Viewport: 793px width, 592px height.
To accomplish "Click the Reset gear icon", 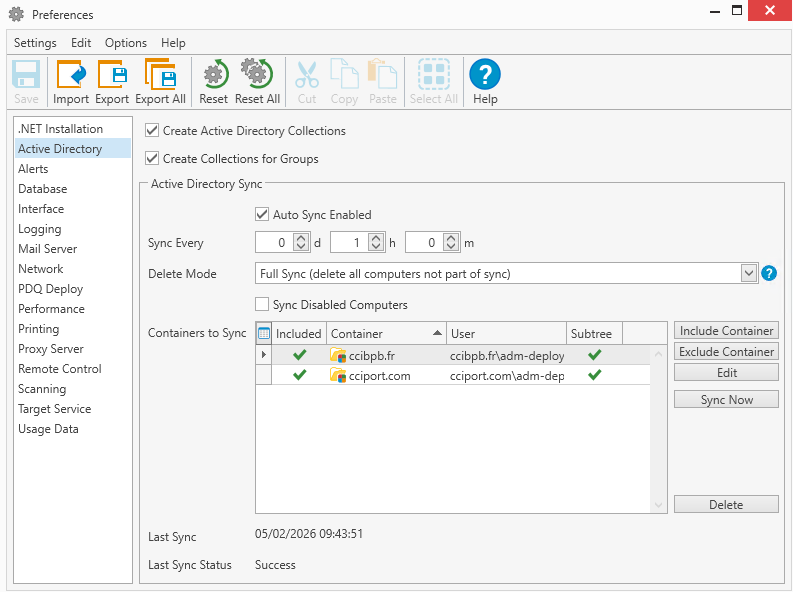I will 215,74.
